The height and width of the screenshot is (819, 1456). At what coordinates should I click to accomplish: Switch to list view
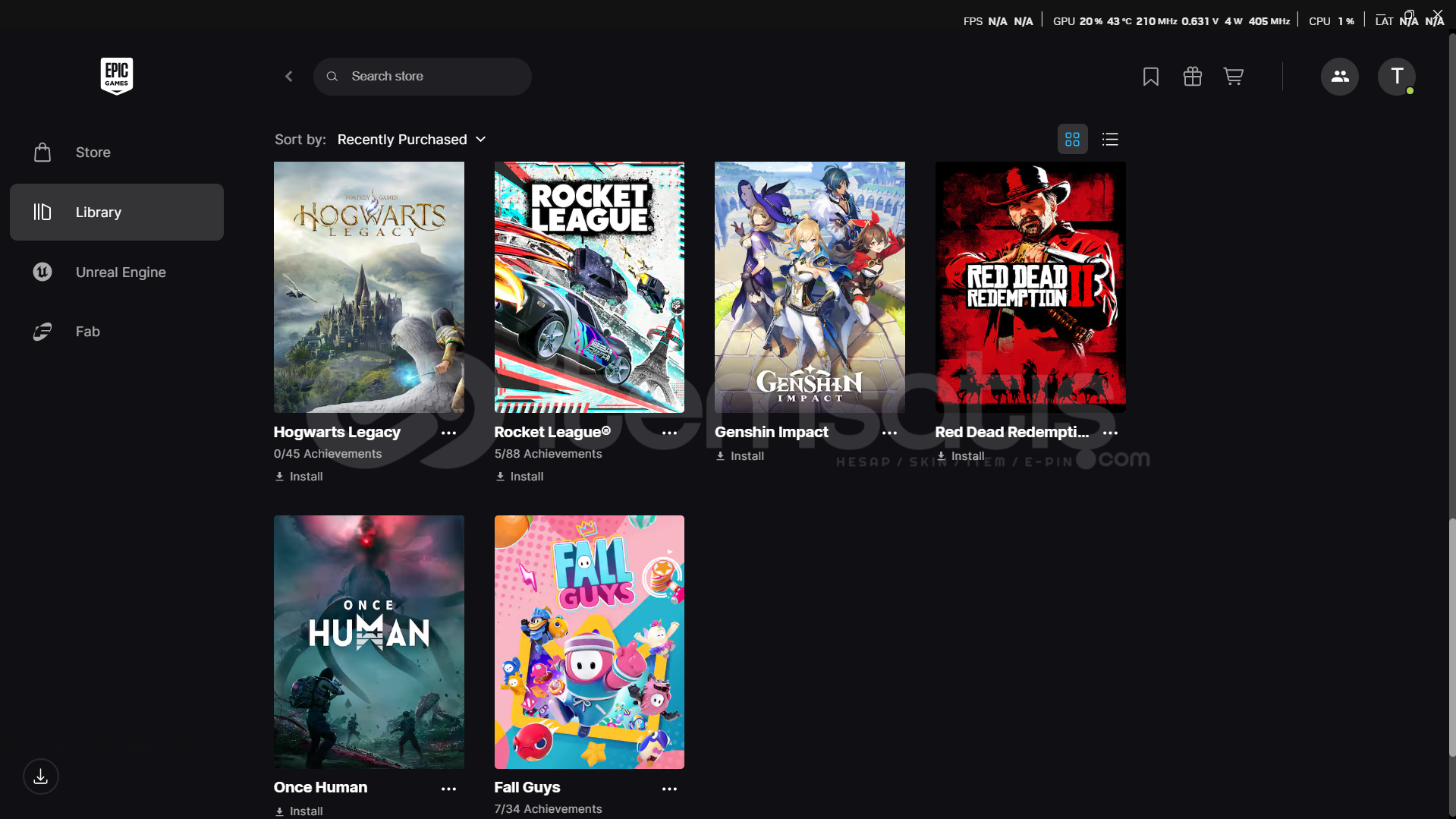click(x=1110, y=140)
